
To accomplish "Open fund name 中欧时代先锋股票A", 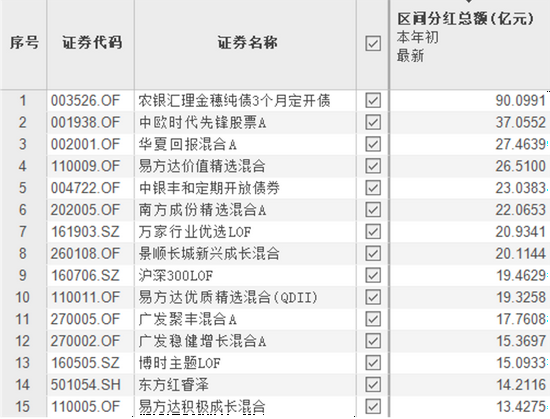I will tap(202, 122).
